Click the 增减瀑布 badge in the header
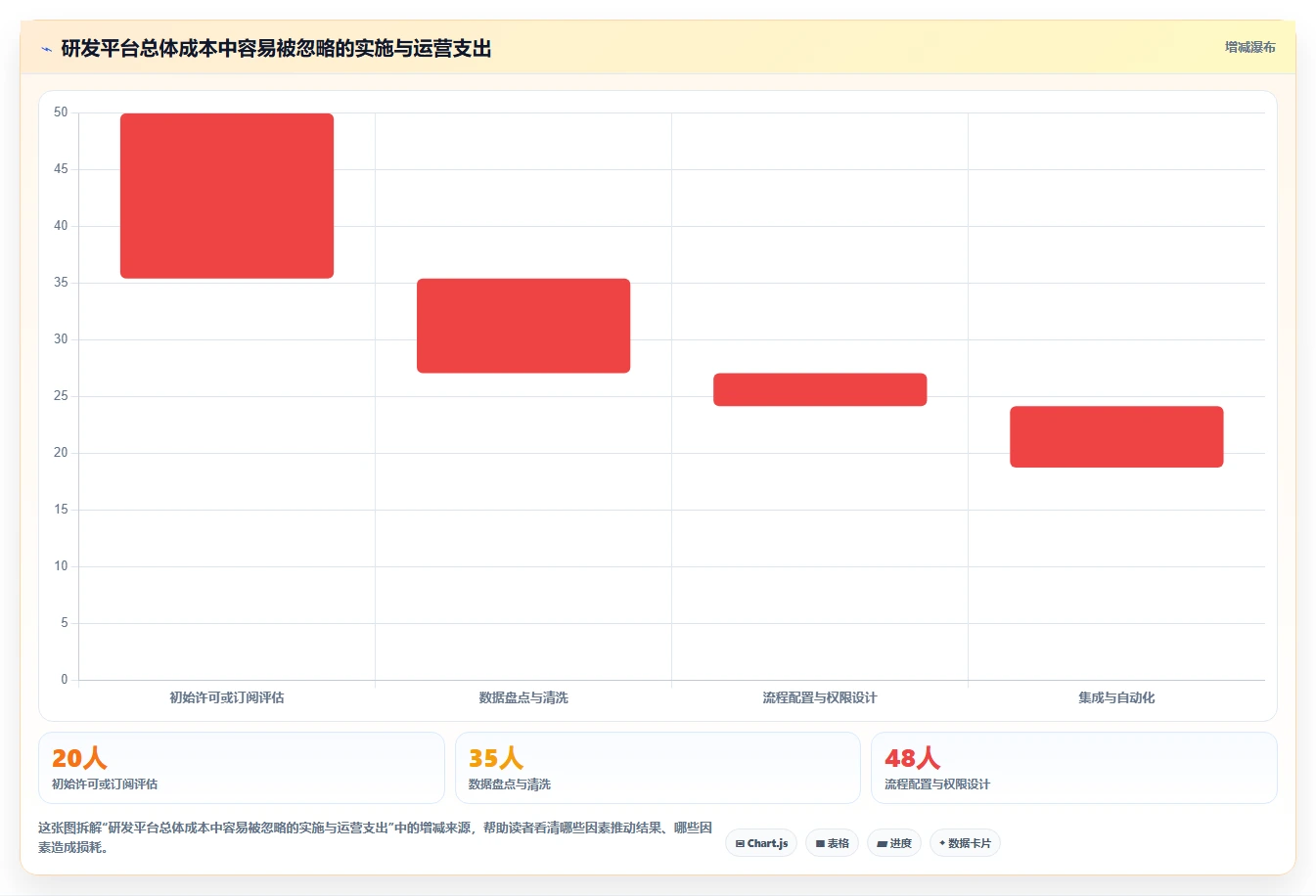Viewport: 1316px width, 896px height. (1249, 47)
